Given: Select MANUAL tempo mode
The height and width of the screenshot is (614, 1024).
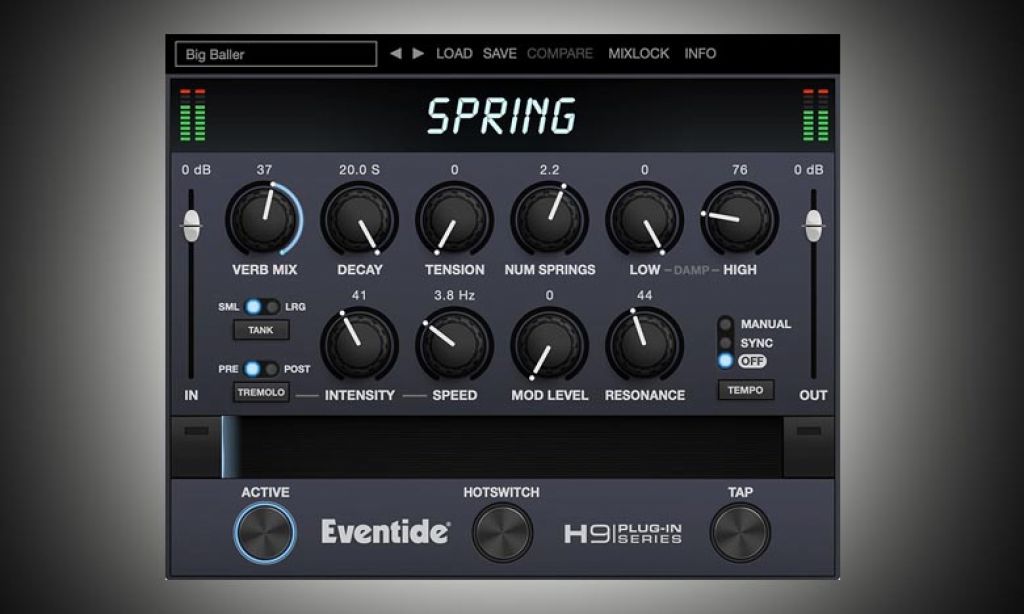Looking at the screenshot, I should (725, 324).
